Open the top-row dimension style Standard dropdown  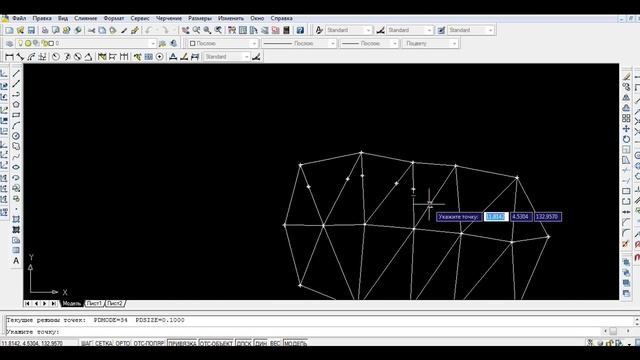click(x=409, y=30)
